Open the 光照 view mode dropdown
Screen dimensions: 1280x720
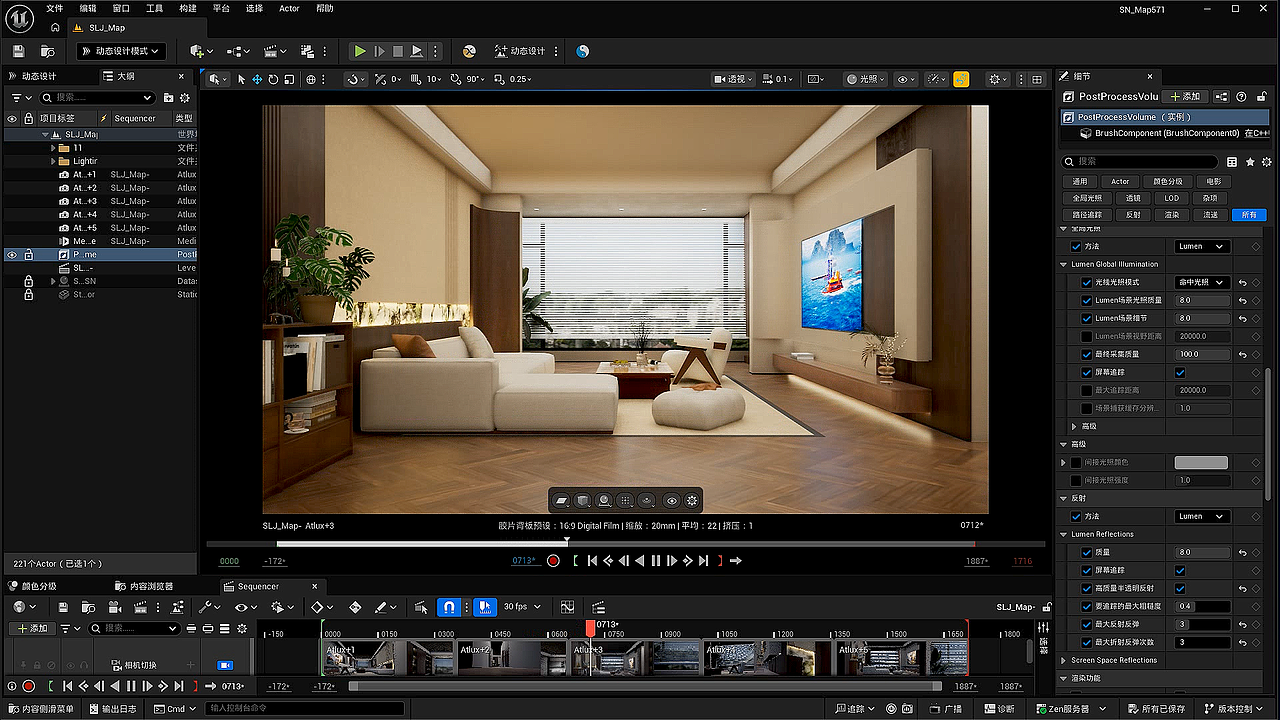[863, 79]
